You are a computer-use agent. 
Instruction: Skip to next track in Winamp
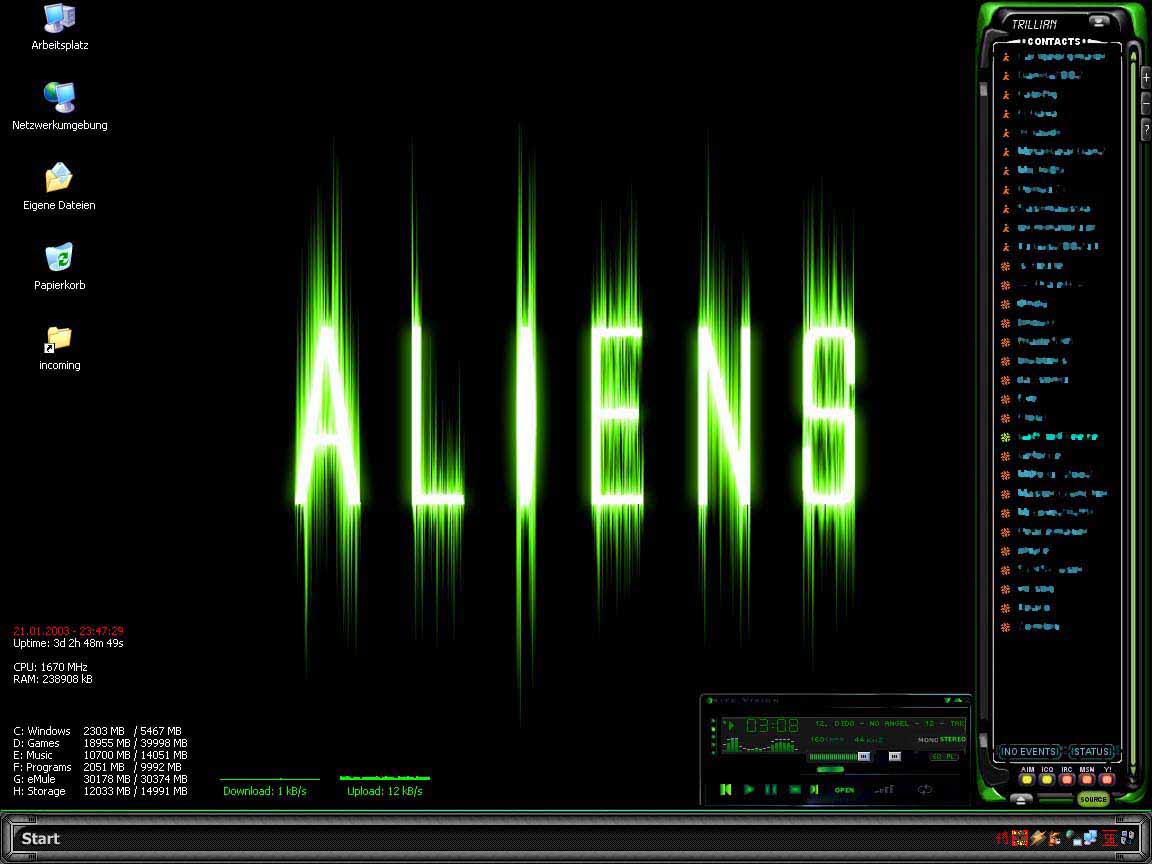pyautogui.click(x=814, y=789)
